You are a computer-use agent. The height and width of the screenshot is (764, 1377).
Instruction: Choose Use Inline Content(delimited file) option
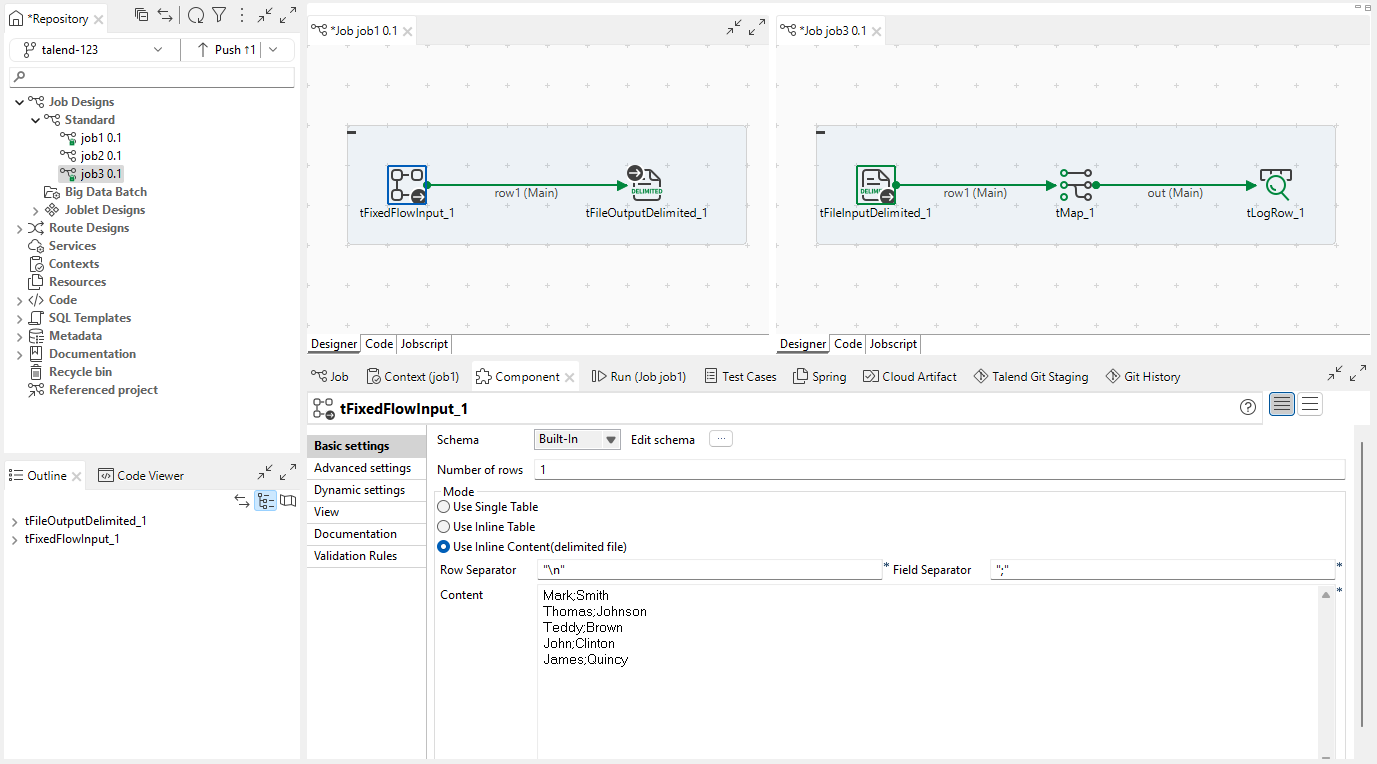pyautogui.click(x=444, y=547)
